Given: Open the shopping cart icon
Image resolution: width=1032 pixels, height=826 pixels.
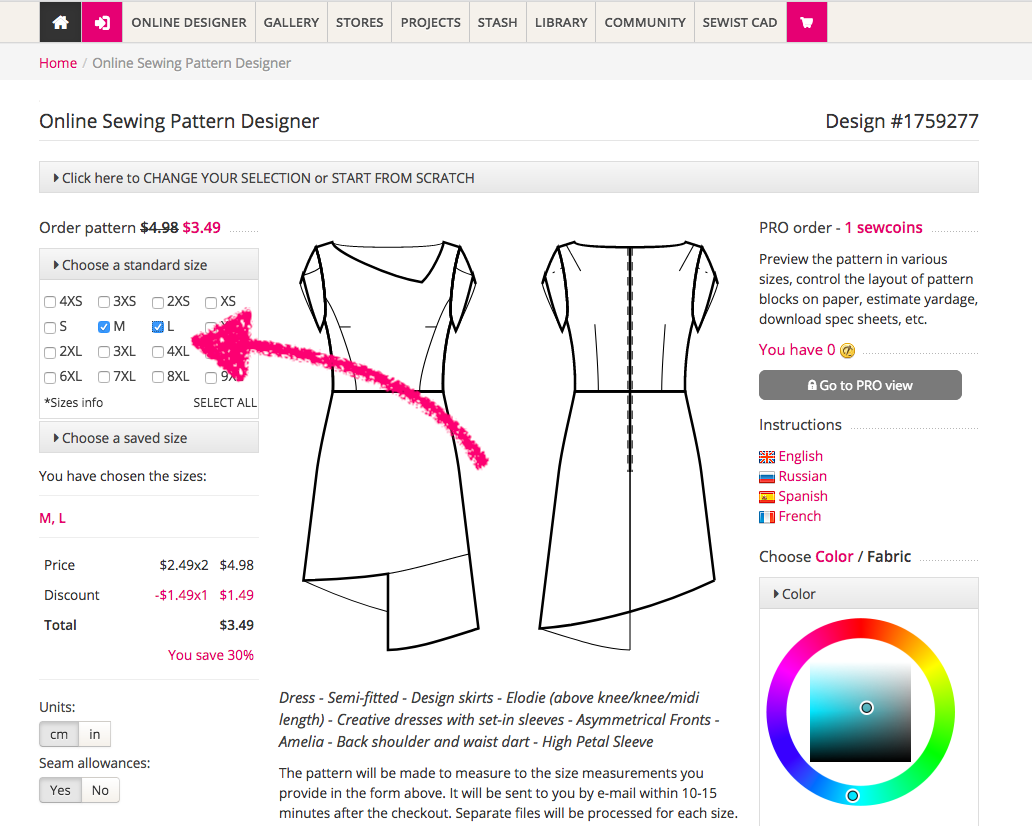Looking at the screenshot, I should coord(807,22).
